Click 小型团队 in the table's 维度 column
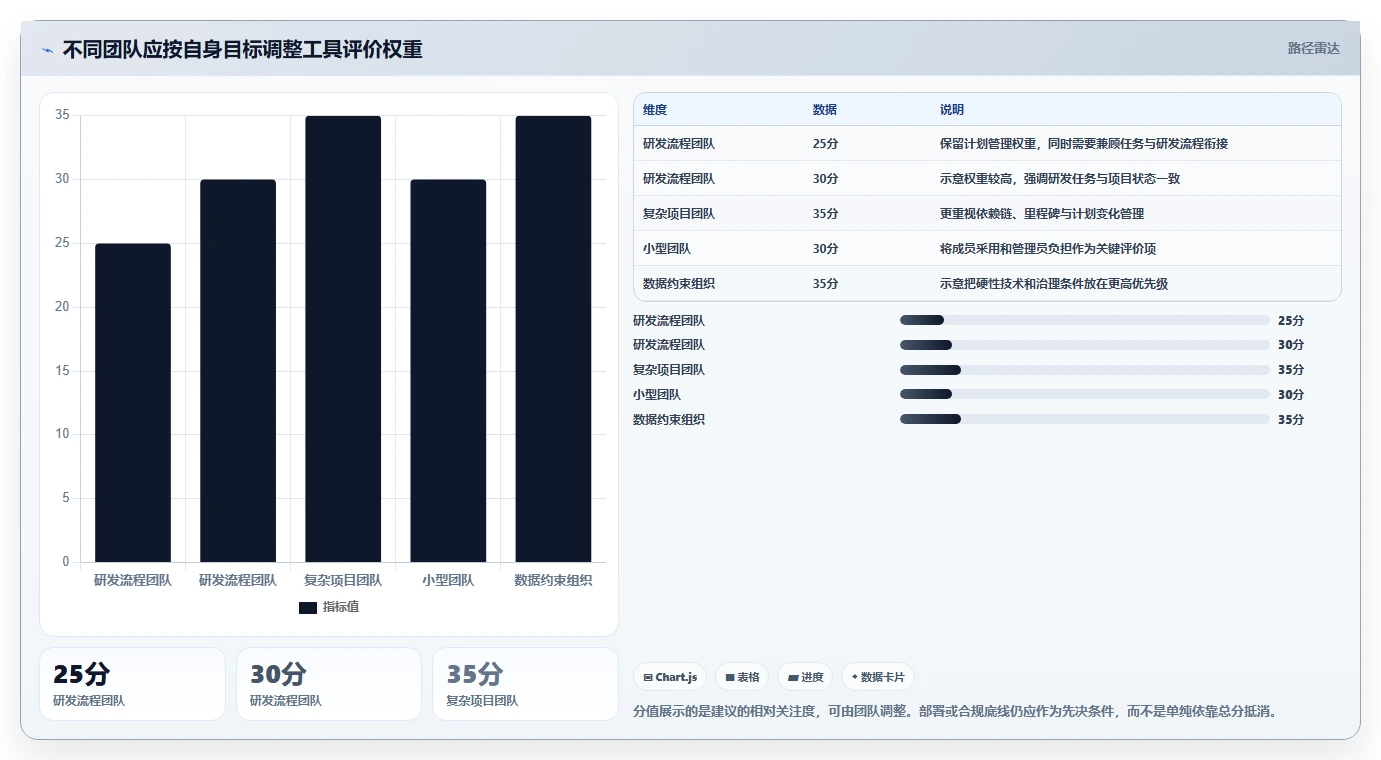The width and height of the screenshot is (1381, 760). (667, 249)
